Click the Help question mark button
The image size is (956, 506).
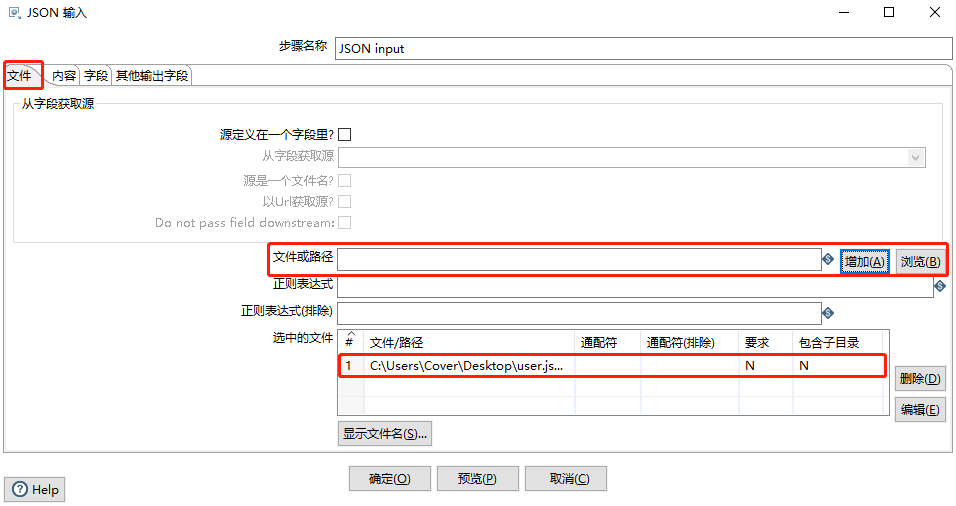click(35, 490)
